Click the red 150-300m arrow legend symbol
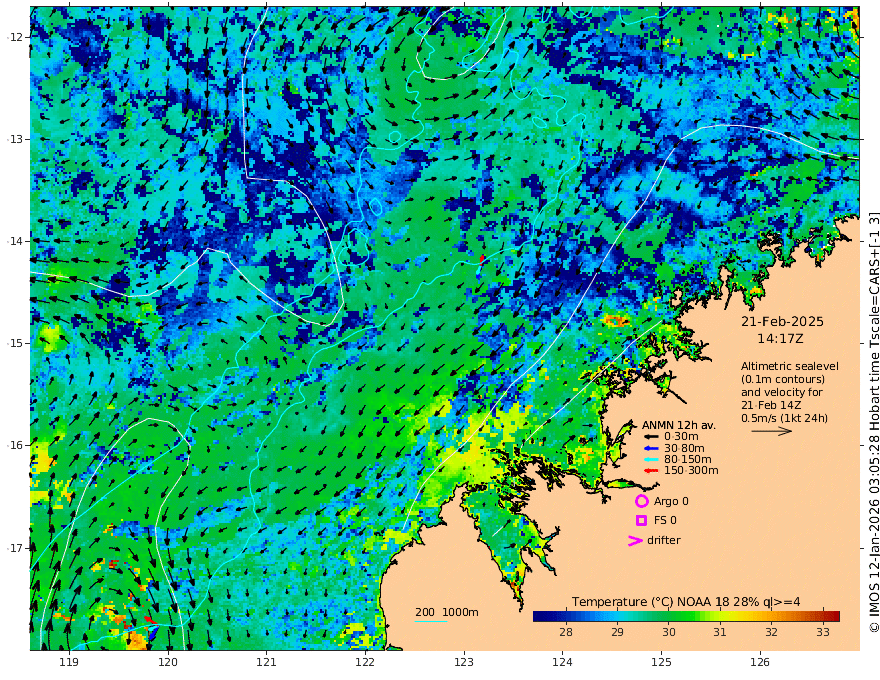 tap(650, 470)
